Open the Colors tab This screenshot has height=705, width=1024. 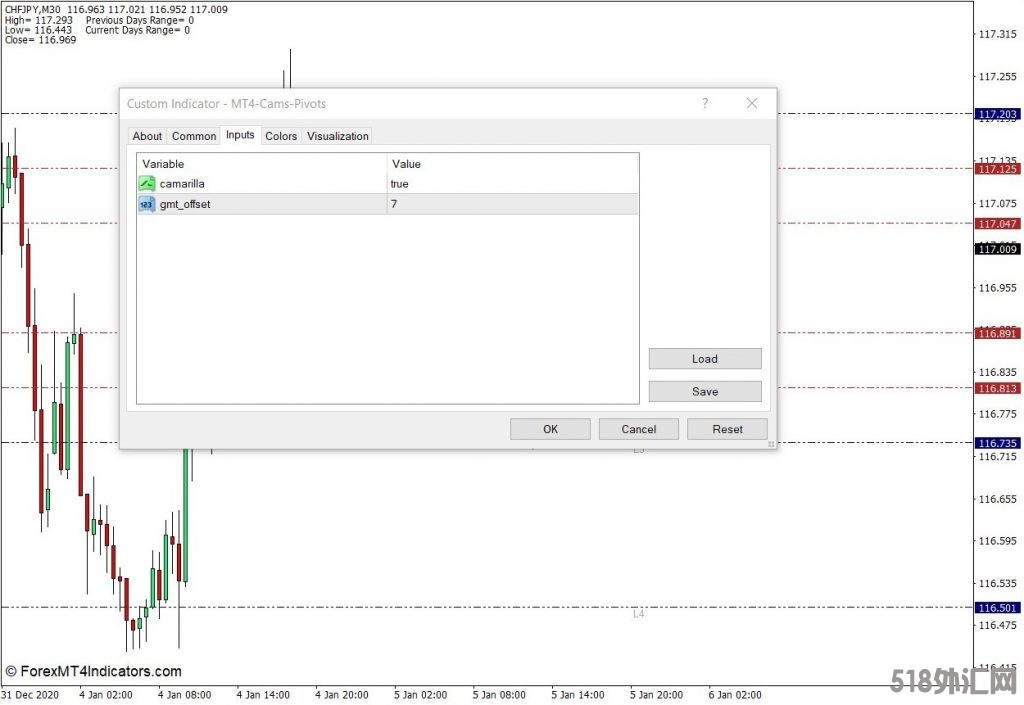click(x=281, y=136)
